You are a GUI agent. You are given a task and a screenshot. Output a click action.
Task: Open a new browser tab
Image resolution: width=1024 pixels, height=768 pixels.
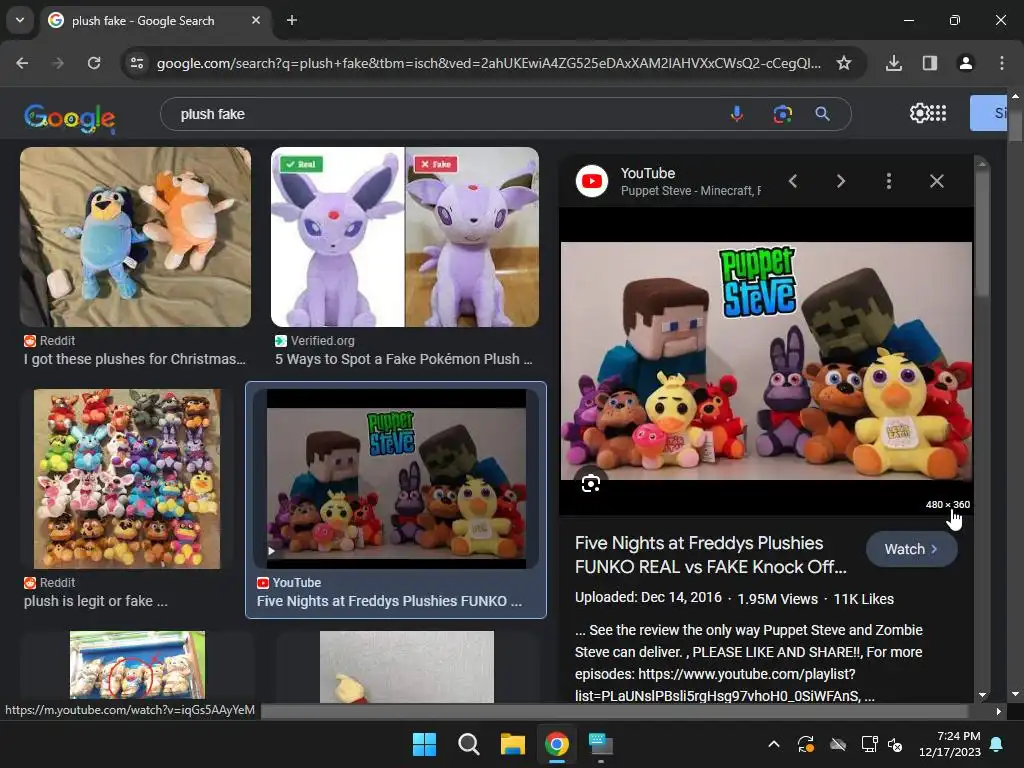292,20
